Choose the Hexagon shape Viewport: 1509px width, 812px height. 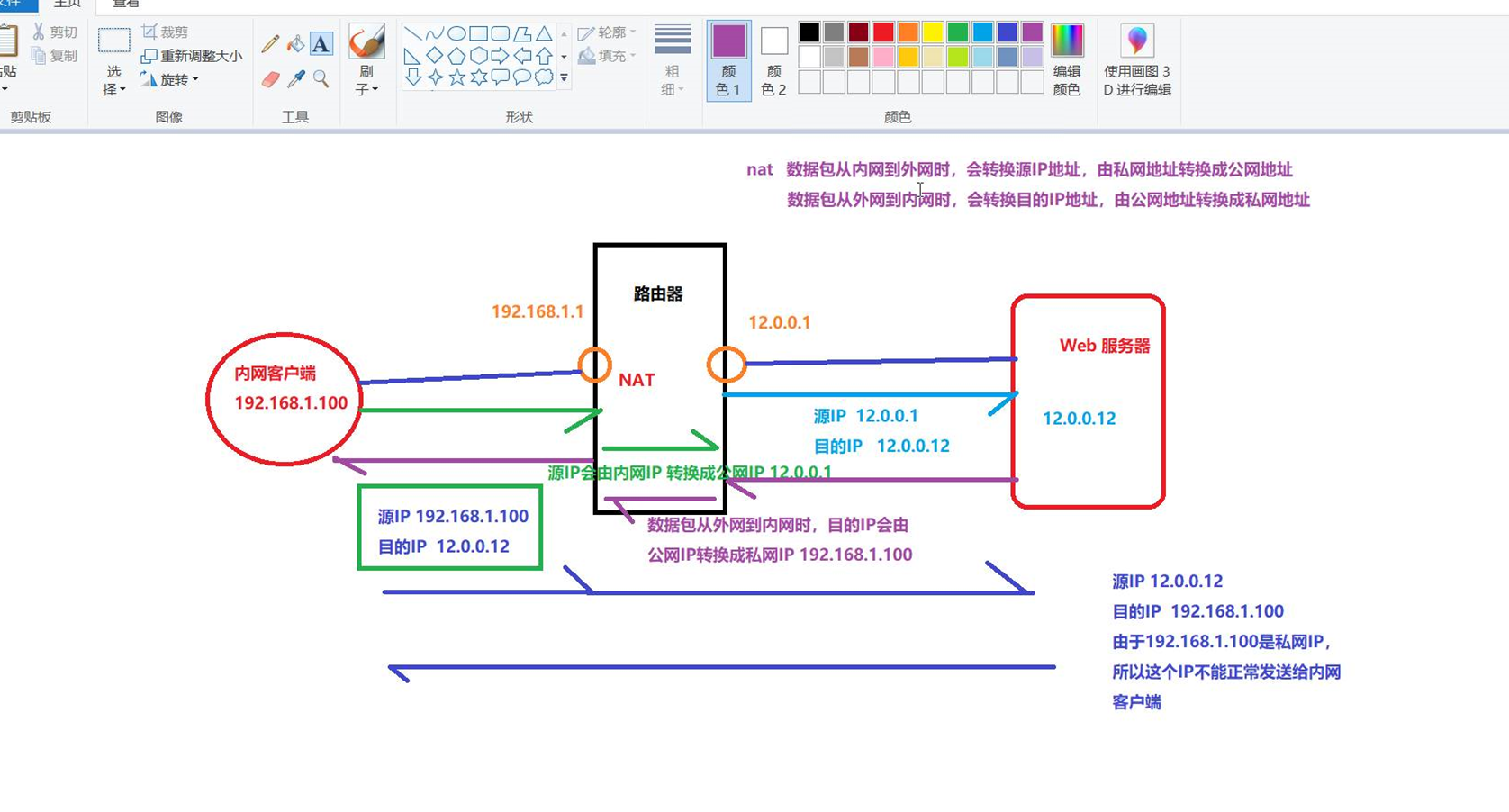pos(478,56)
